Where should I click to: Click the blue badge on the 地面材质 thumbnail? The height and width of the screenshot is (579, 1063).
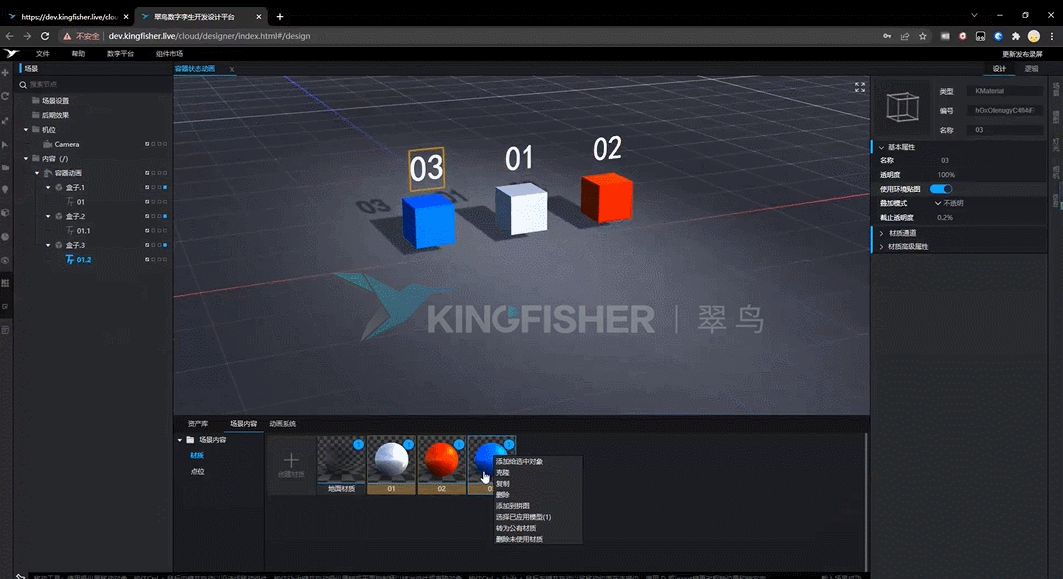pyautogui.click(x=358, y=445)
